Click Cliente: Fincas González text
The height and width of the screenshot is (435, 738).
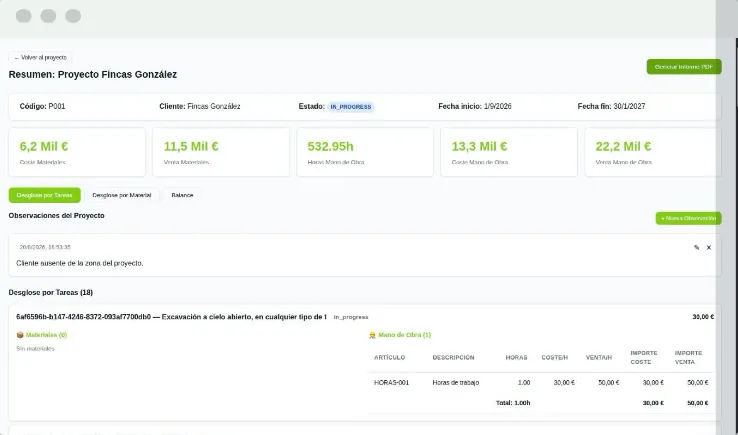[200, 106]
